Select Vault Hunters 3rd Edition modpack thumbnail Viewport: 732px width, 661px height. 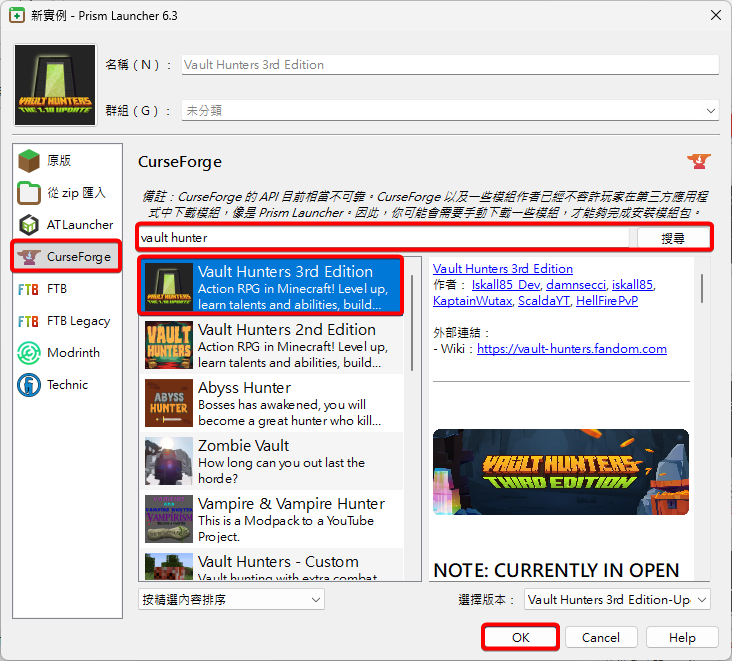point(169,287)
